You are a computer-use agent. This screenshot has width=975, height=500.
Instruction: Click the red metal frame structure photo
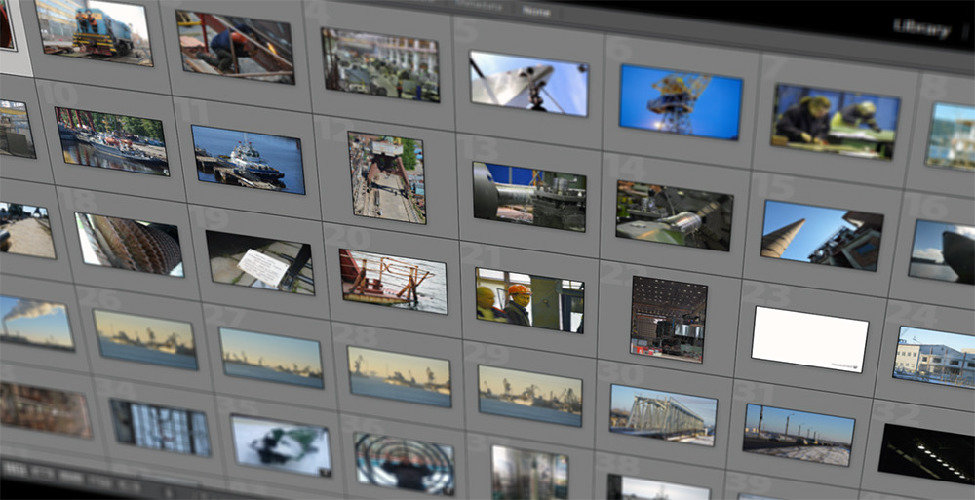click(392, 281)
